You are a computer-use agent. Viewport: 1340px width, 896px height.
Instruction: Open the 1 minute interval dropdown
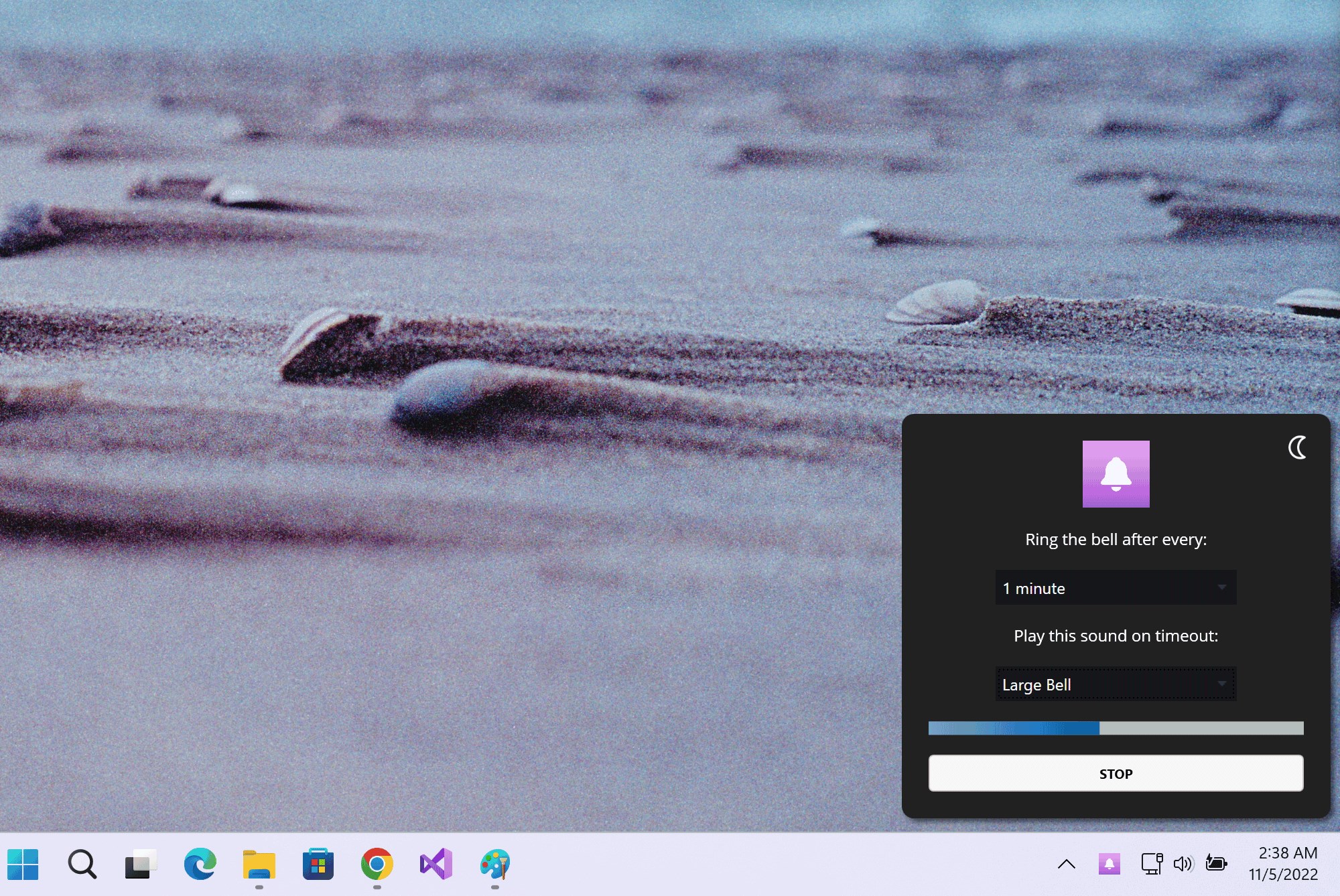point(1116,588)
